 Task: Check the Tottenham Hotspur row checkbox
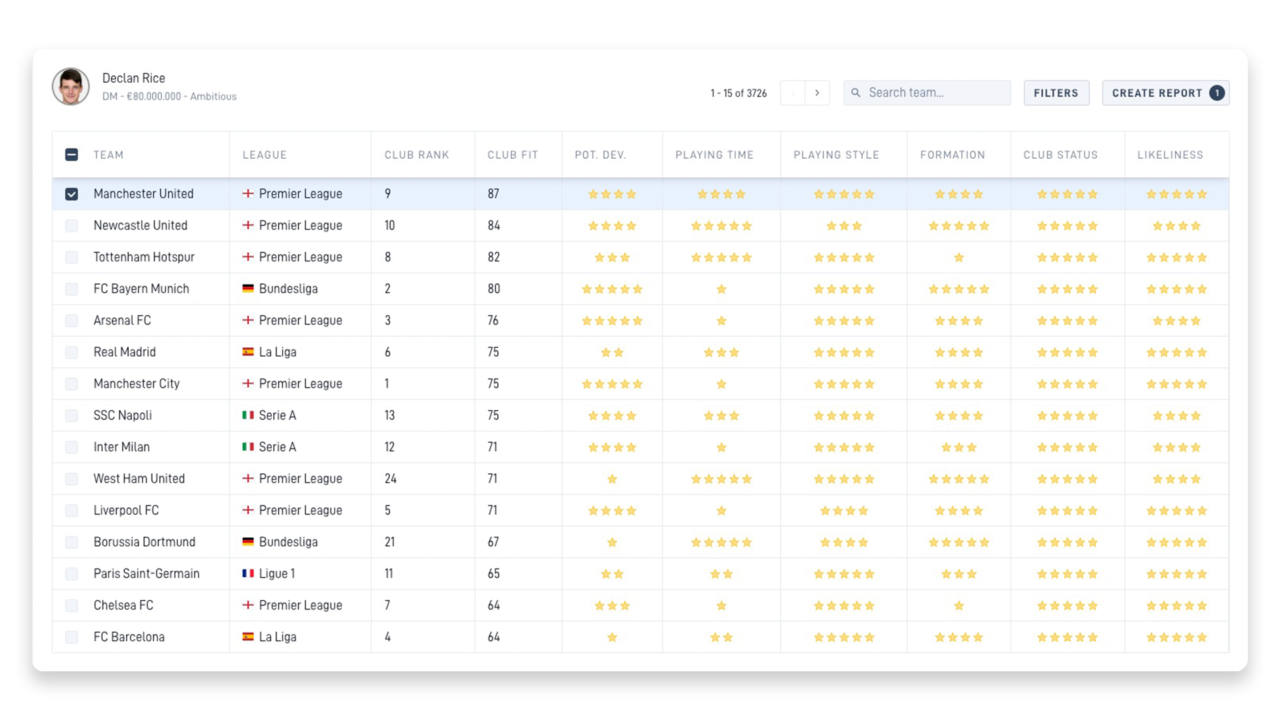[71, 257]
